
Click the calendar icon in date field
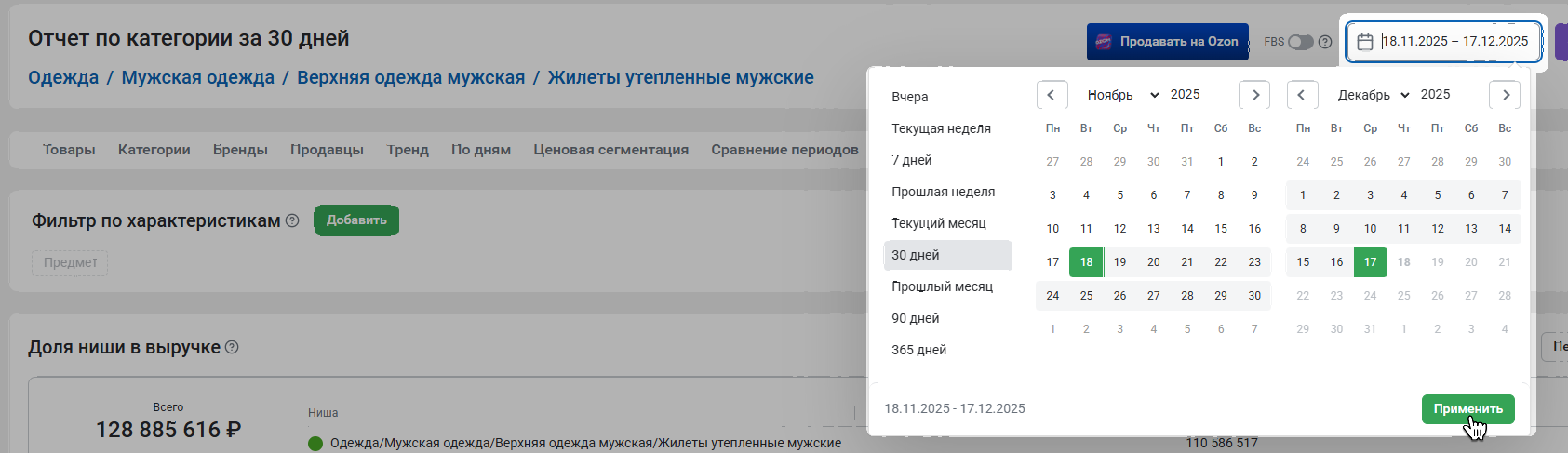pos(1365,42)
